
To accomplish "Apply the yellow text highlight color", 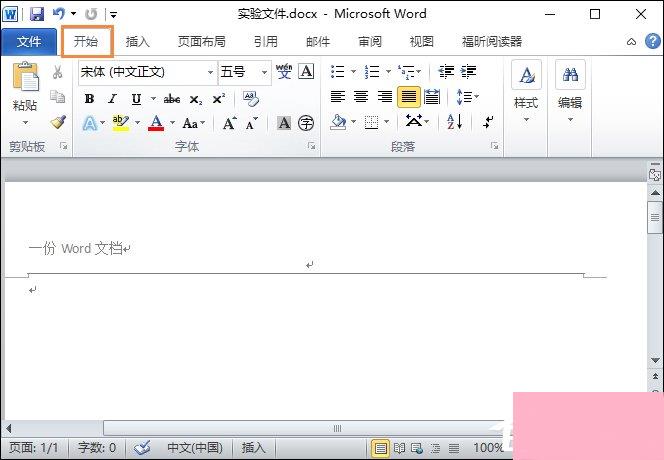I will pyautogui.click(x=121, y=123).
